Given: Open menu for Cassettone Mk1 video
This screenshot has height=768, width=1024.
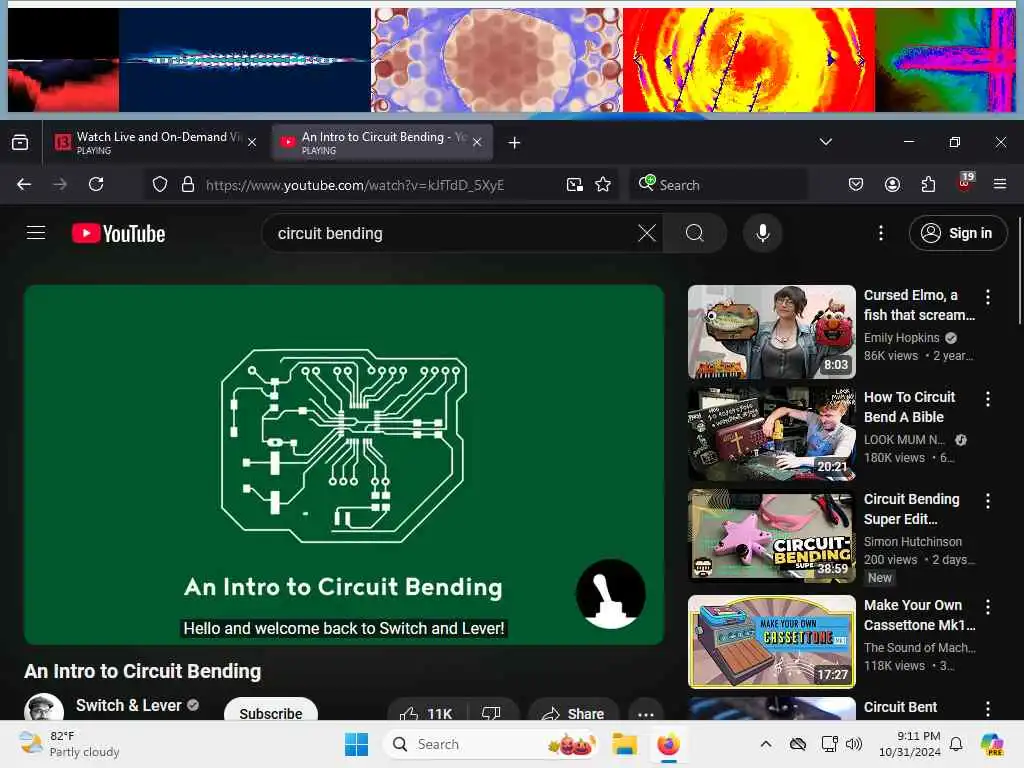Looking at the screenshot, I should [987, 607].
